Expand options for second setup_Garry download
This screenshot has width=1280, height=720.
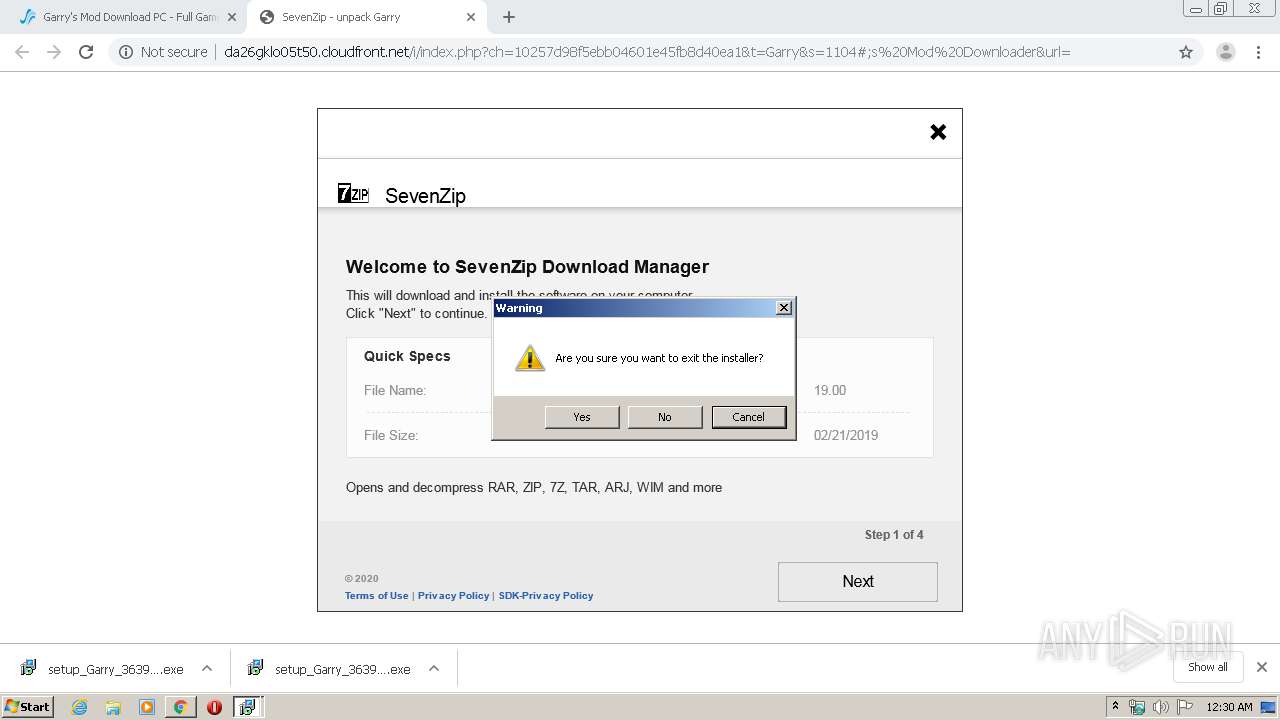pyautogui.click(x=434, y=669)
